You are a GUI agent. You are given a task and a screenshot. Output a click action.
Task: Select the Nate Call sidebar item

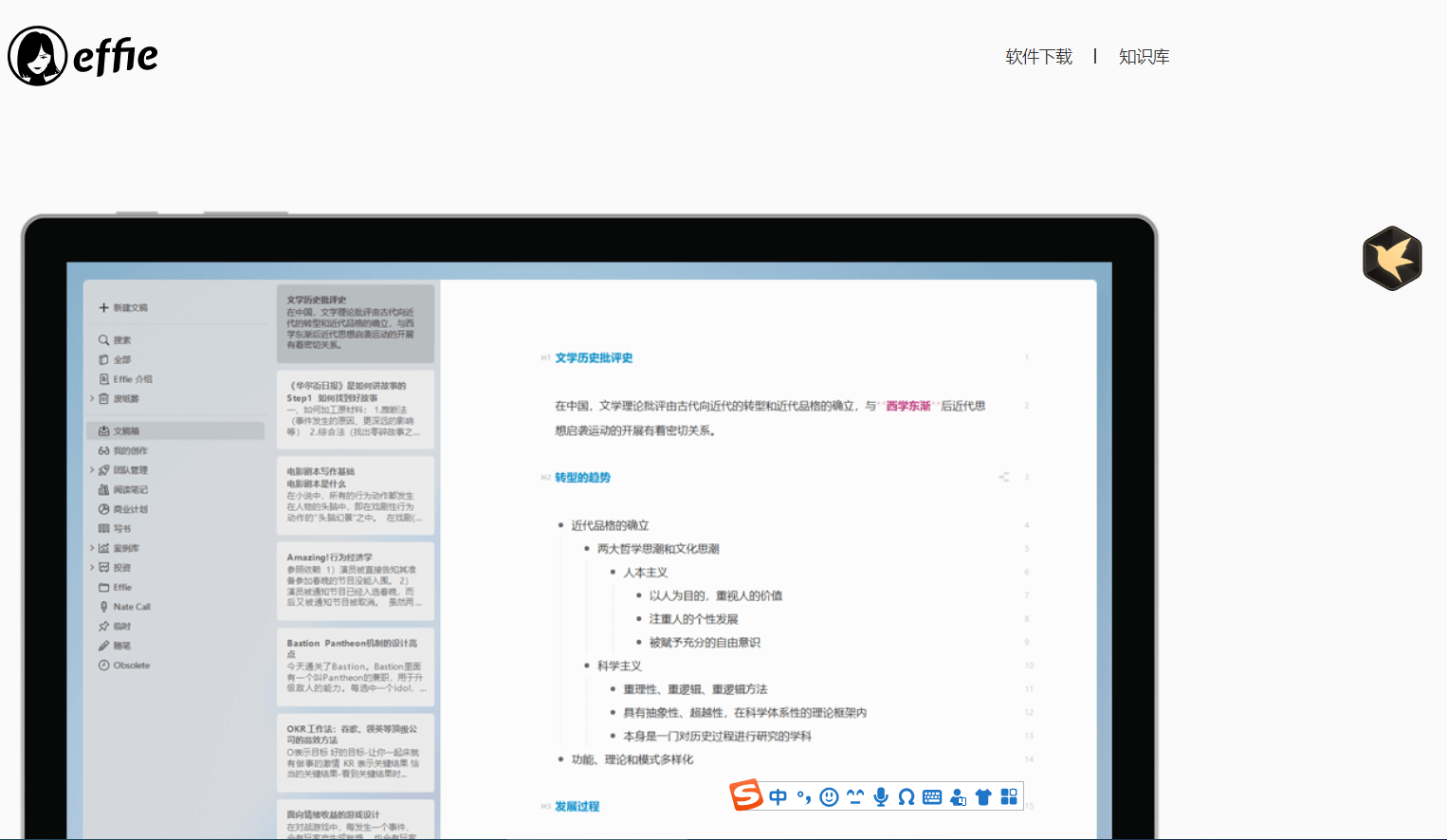pyautogui.click(x=131, y=607)
